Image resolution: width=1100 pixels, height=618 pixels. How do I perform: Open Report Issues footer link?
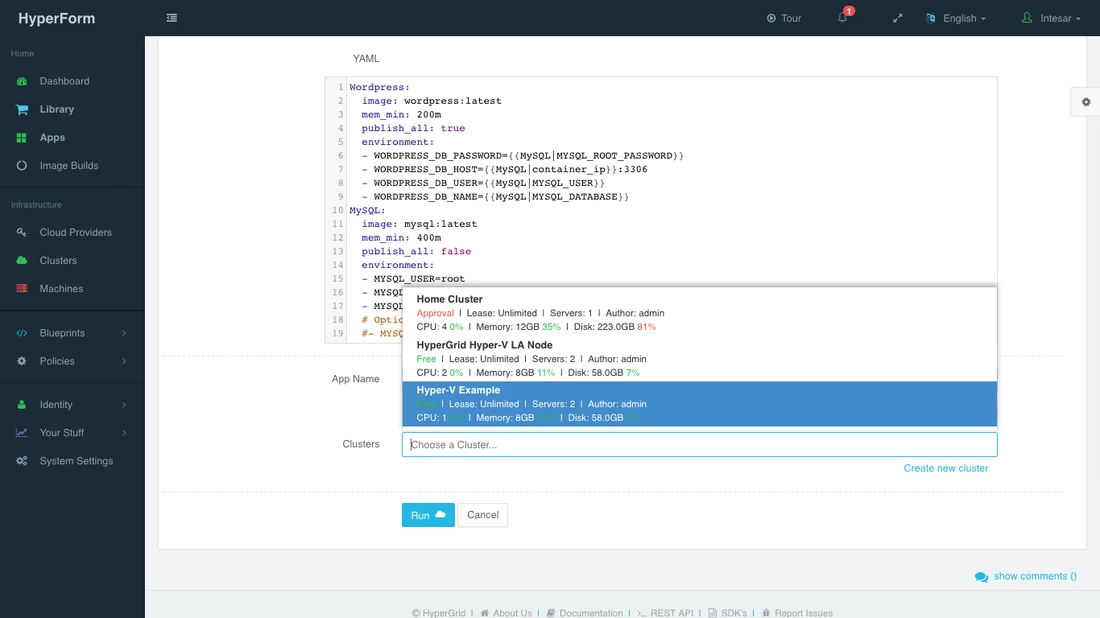tap(803, 613)
